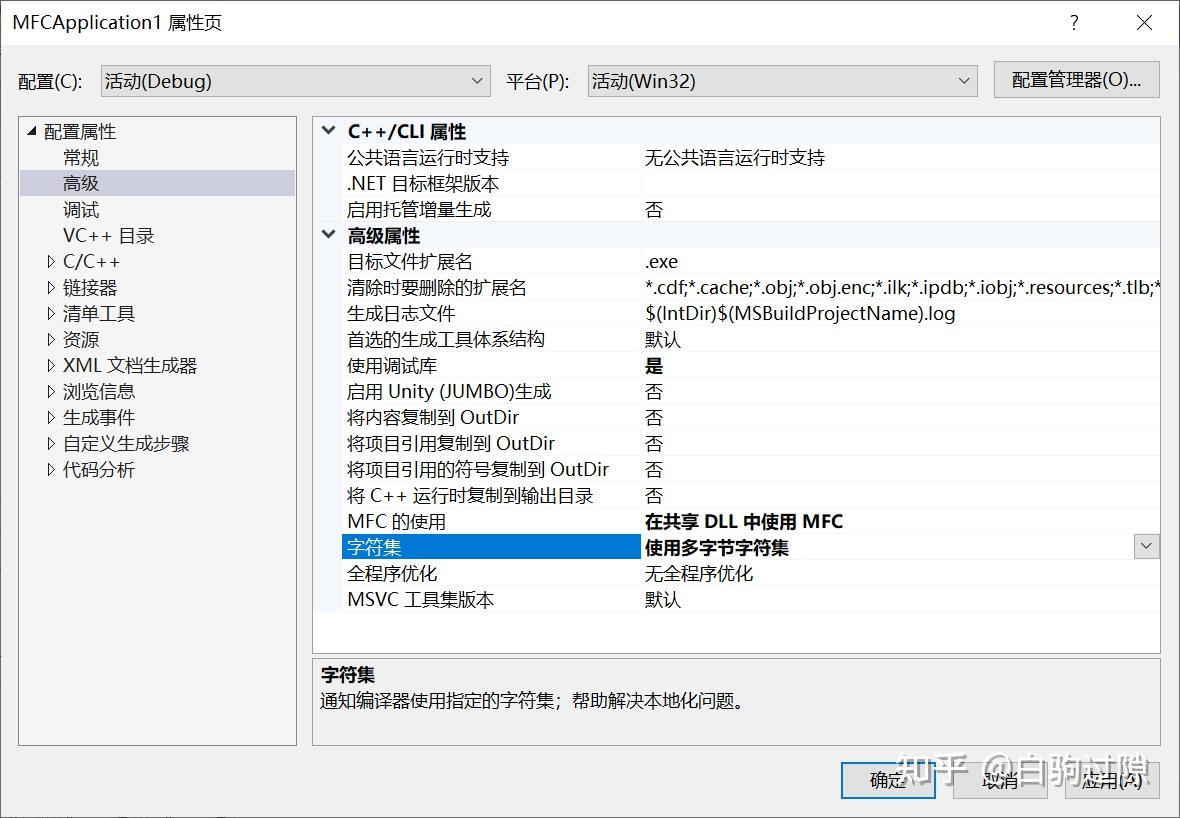
Task: Collapse the 配置属性 tree node
Action: (32, 131)
